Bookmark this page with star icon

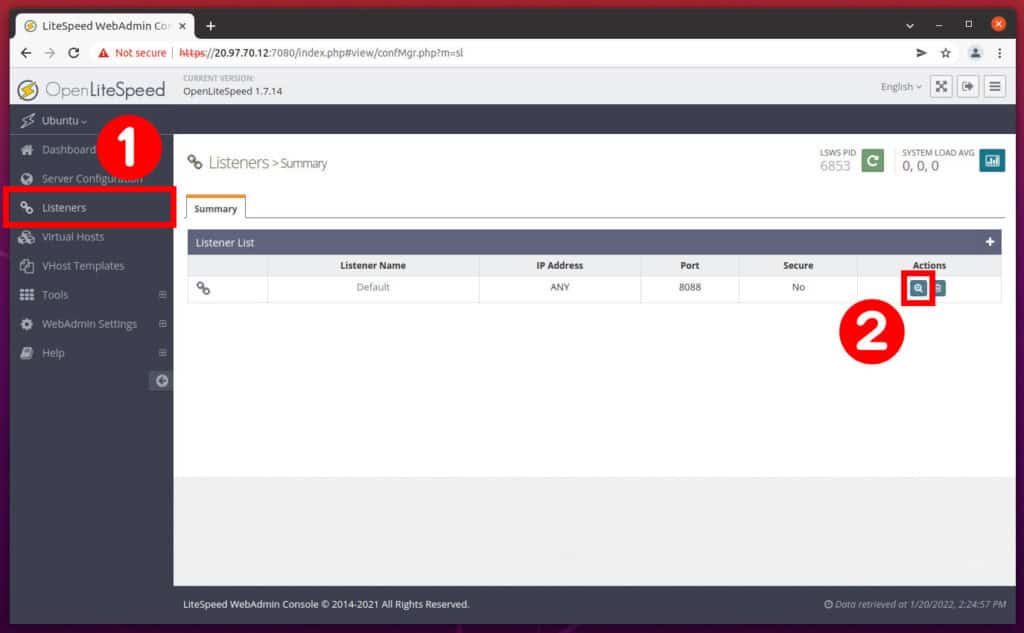point(946,53)
